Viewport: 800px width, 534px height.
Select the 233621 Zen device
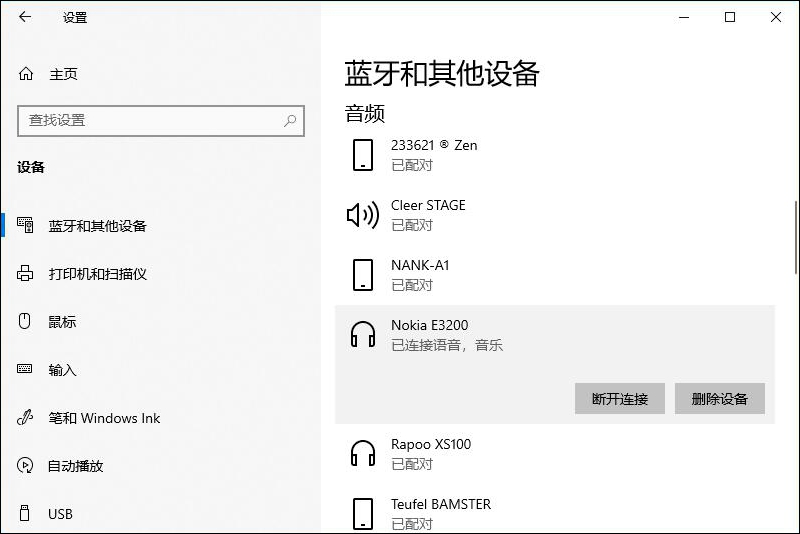555,155
